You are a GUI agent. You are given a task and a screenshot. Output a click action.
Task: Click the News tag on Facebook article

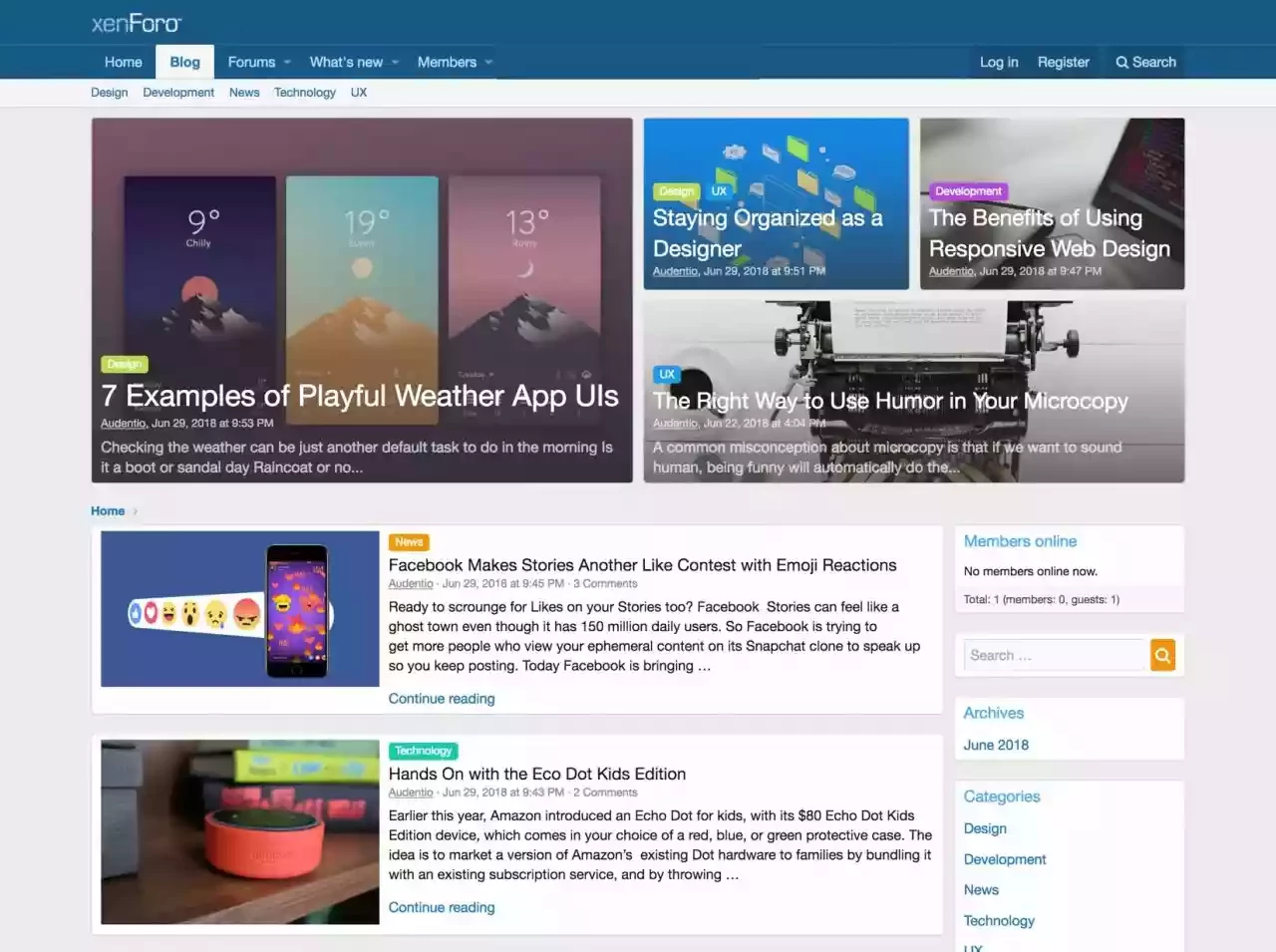[x=409, y=542]
